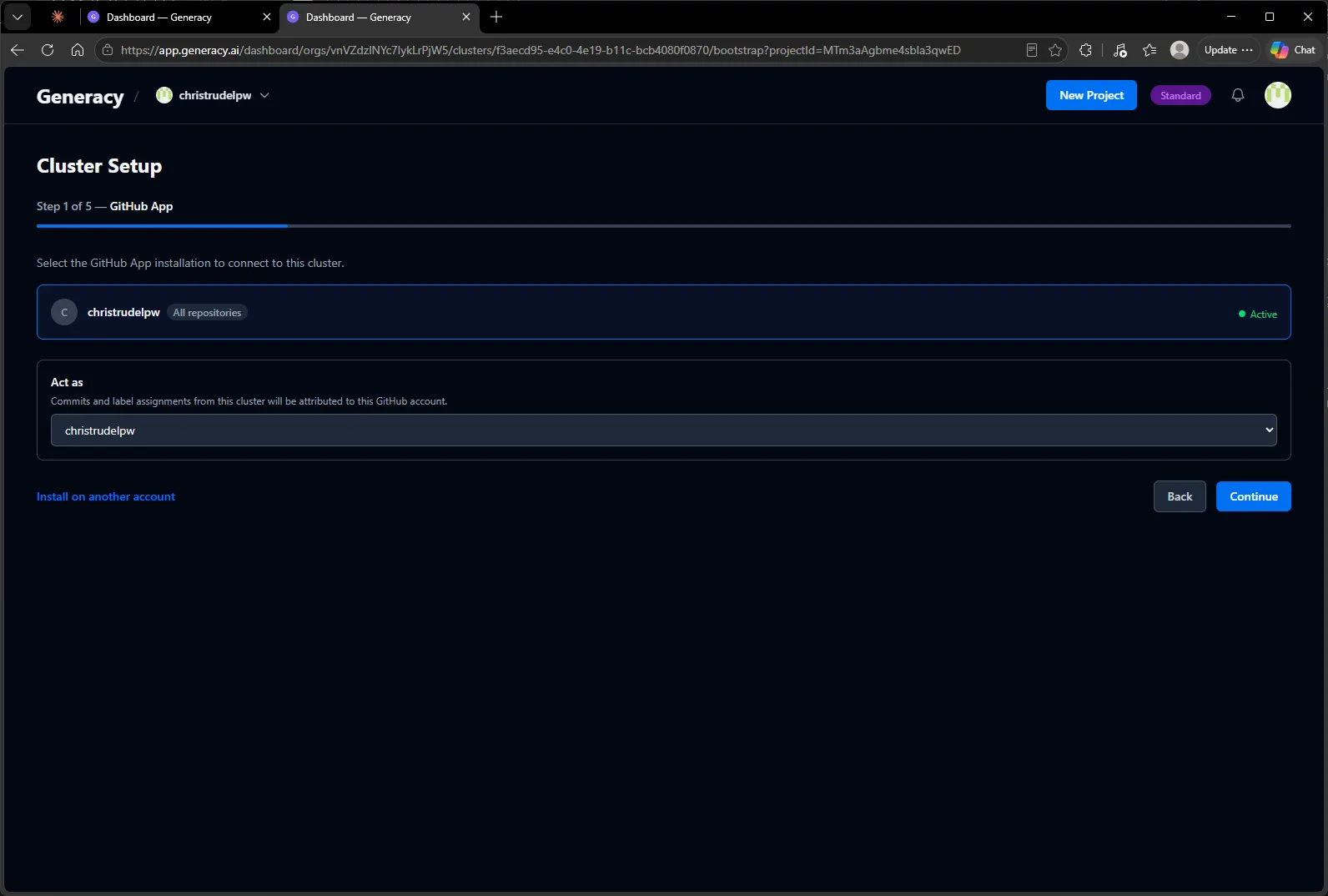This screenshot has height=896, width=1328.
Task: Open the media control music icon
Action: 1119,50
